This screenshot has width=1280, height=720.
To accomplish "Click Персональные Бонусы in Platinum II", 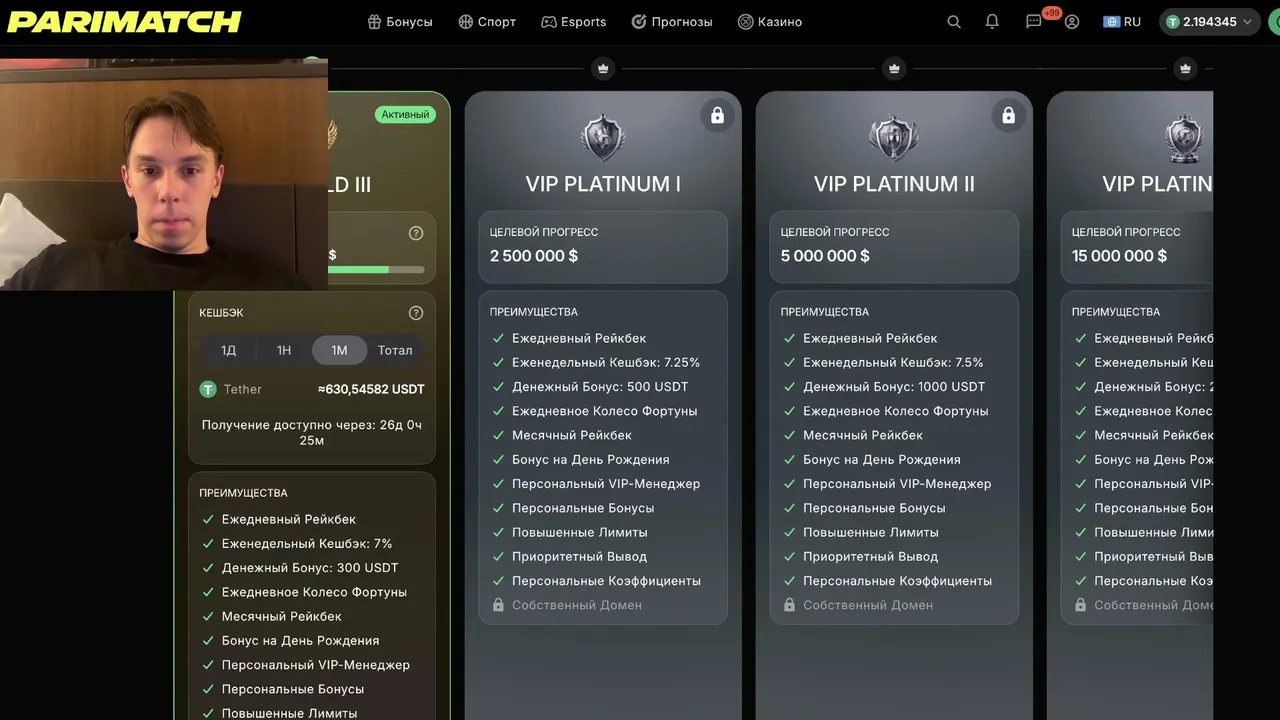I will [874, 508].
